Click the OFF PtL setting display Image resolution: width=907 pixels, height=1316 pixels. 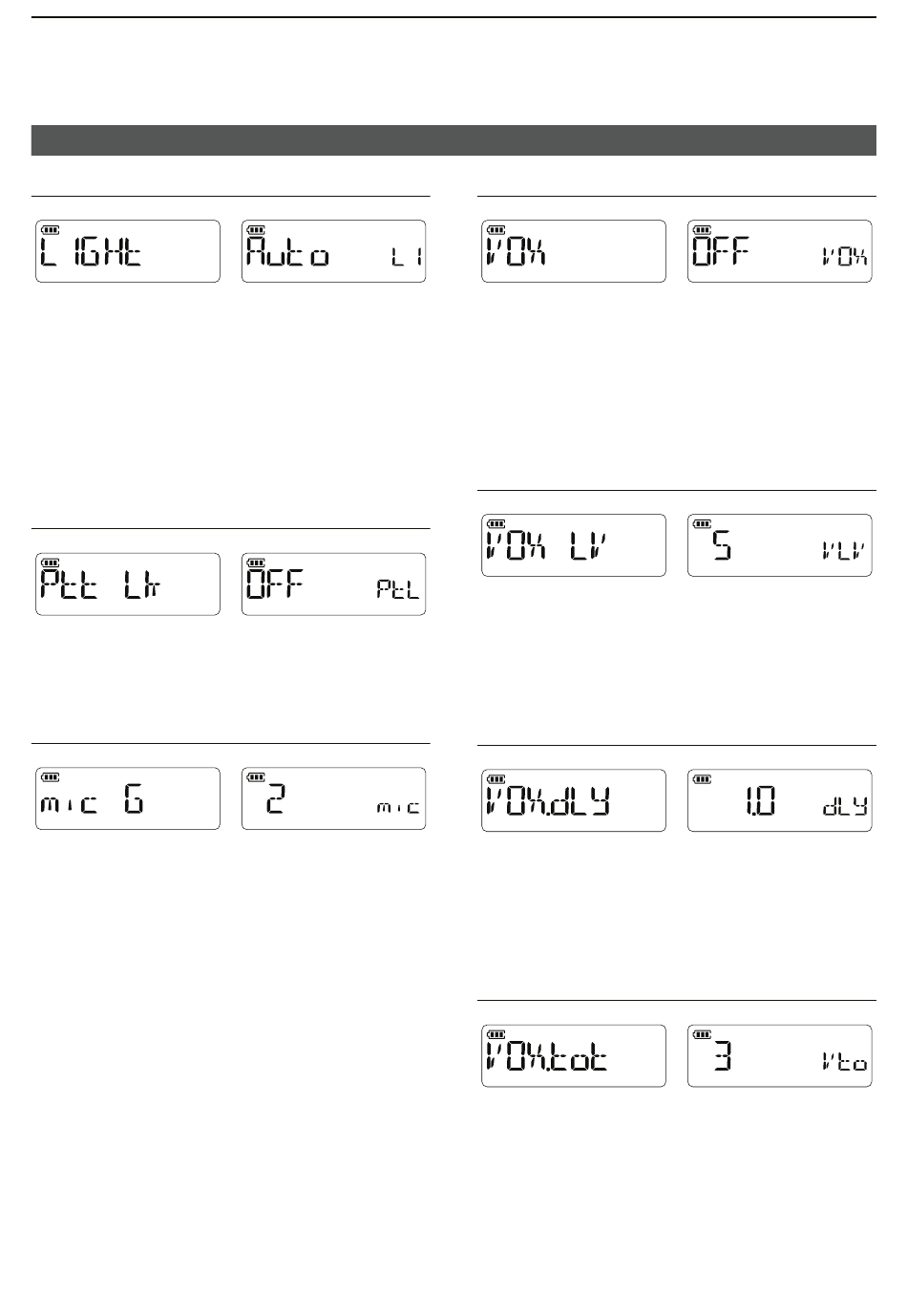pyautogui.click(x=334, y=584)
